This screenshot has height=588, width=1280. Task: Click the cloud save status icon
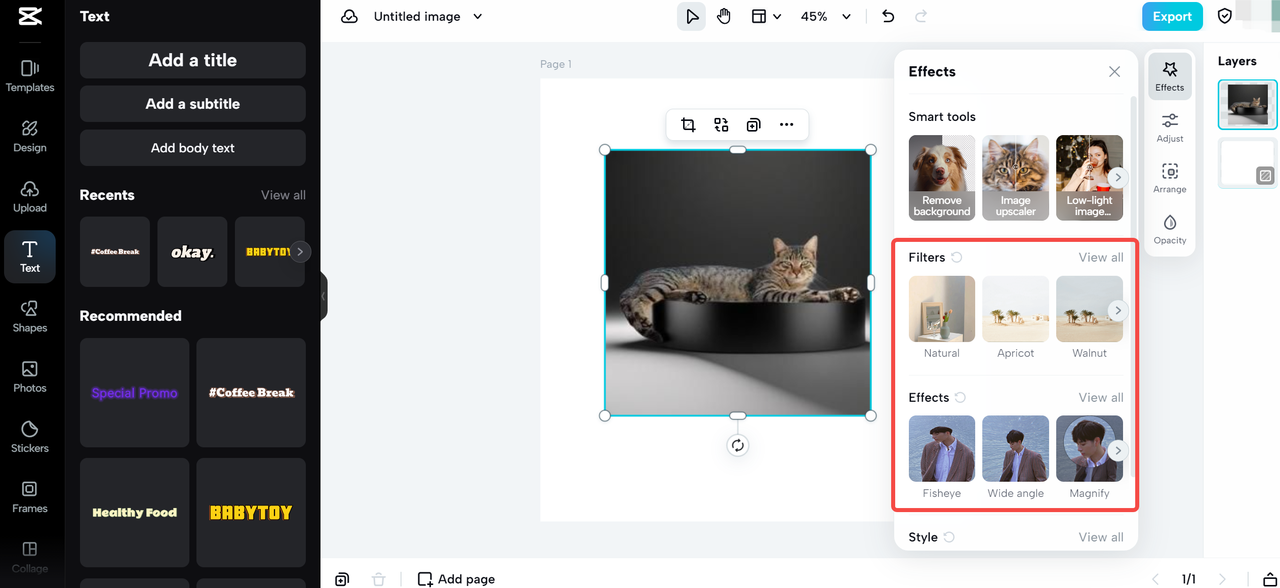click(349, 17)
